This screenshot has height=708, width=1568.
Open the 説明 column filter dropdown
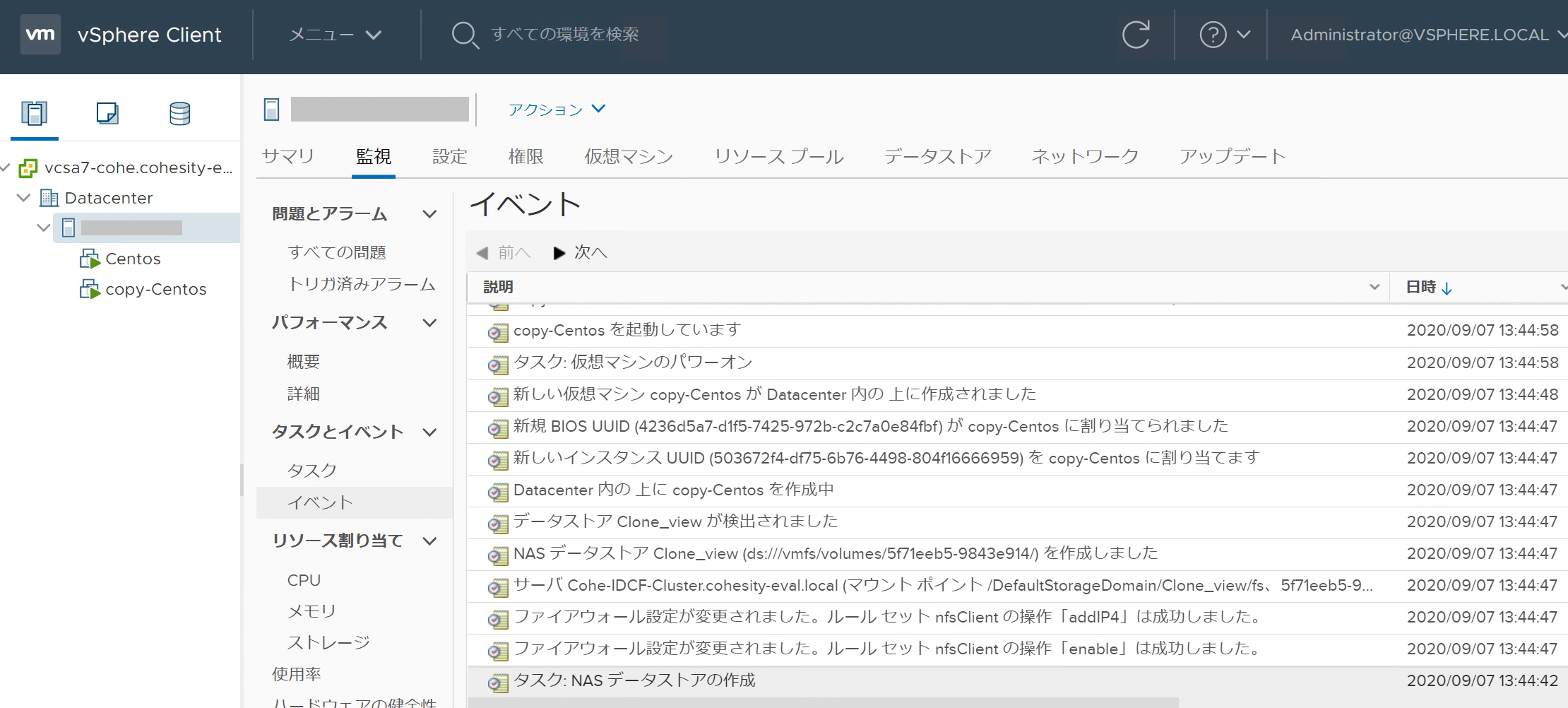[1374, 287]
